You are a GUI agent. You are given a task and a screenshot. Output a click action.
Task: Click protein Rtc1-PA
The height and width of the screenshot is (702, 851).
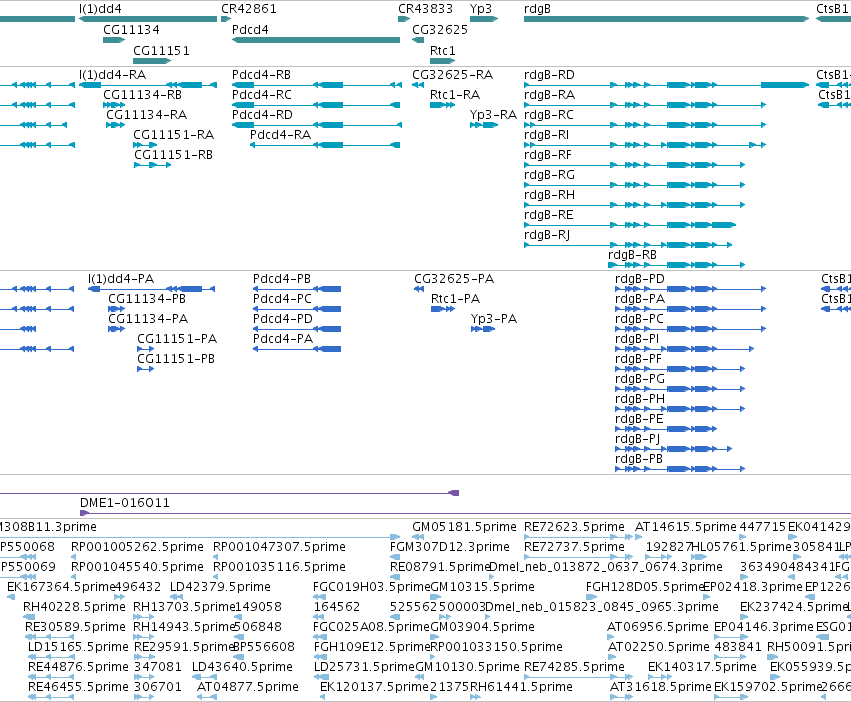455,299
